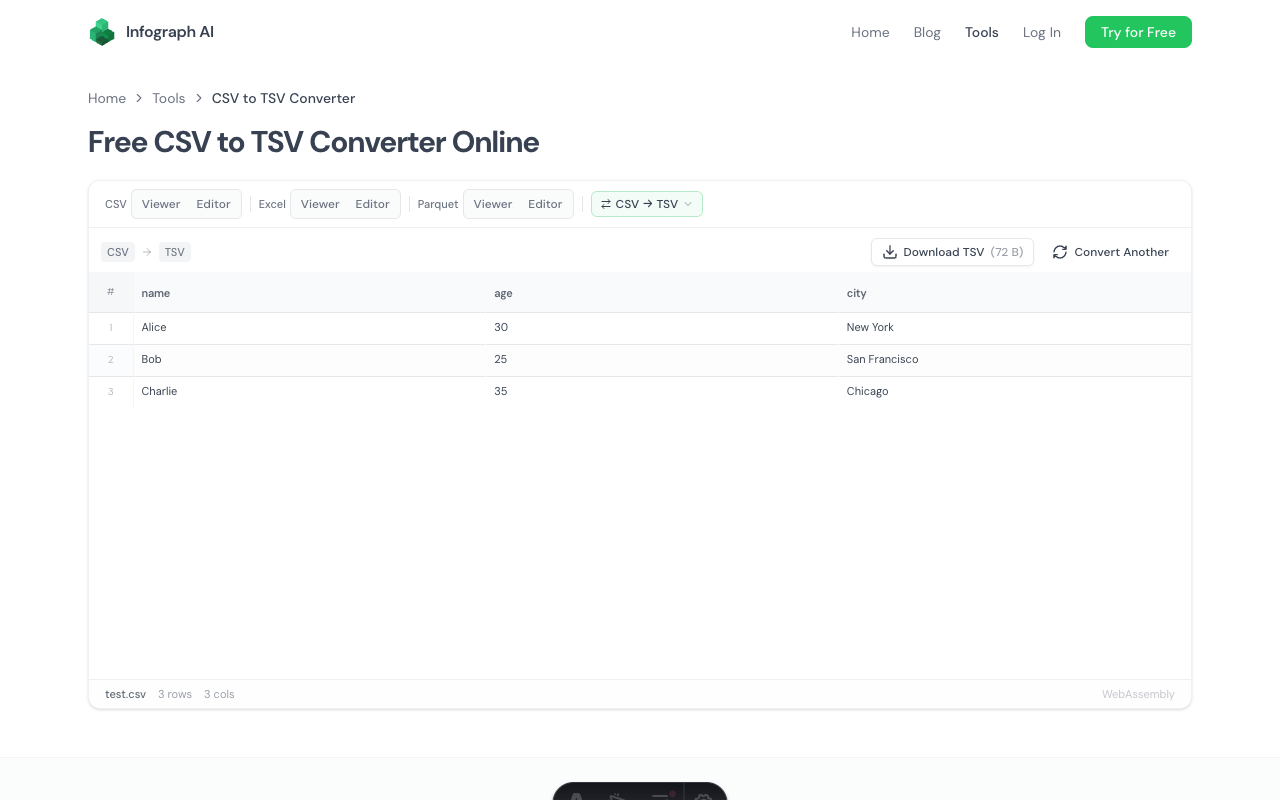The image size is (1280, 800).
Task: Click CSV to TSV Converter breadcrumb text
Action: [x=283, y=98]
